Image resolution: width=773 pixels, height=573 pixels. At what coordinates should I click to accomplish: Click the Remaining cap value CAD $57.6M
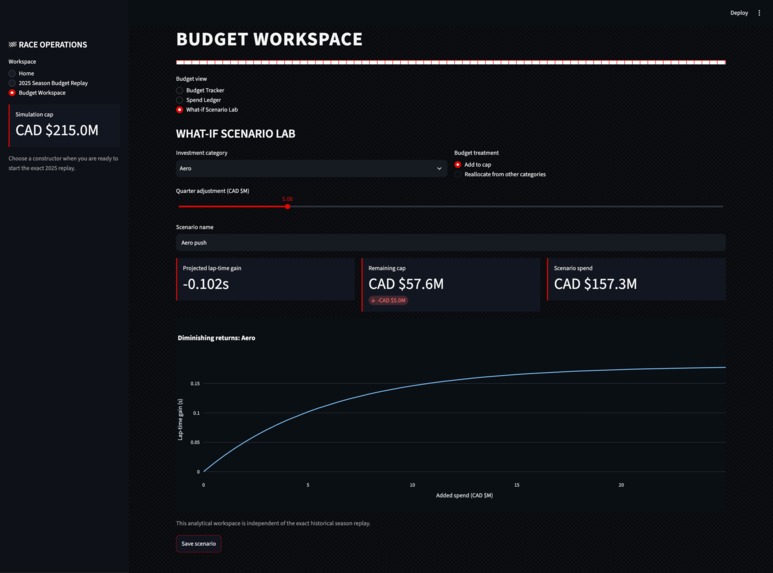click(406, 284)
